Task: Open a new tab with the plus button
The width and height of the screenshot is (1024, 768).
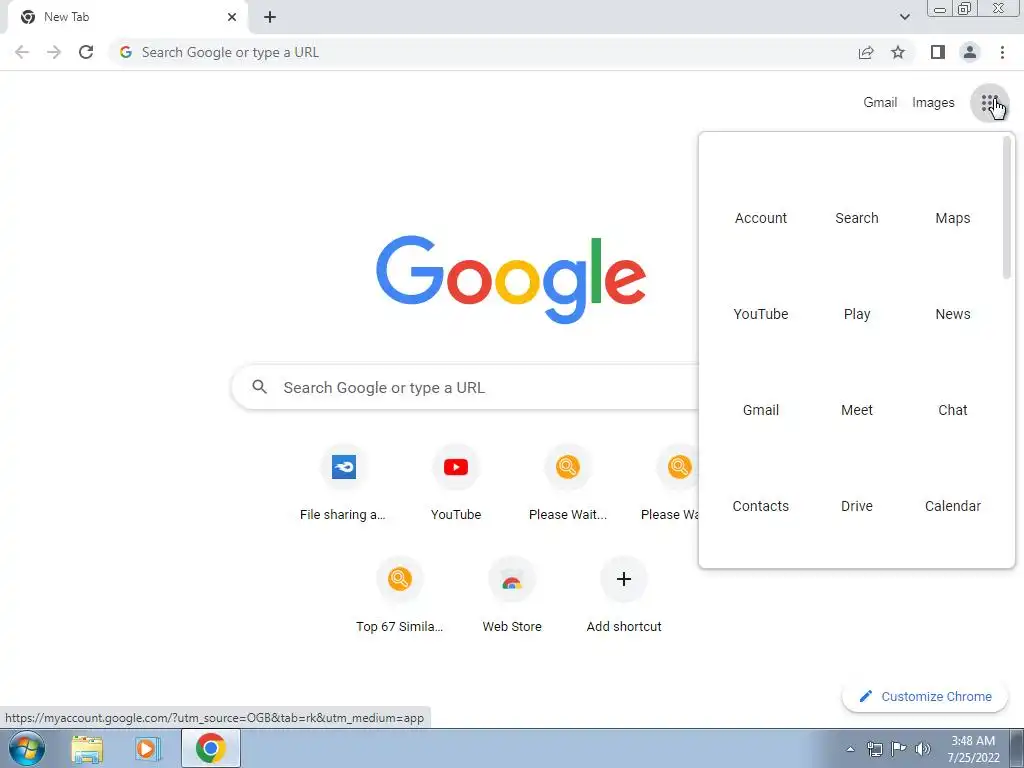Action: point(270,17)
